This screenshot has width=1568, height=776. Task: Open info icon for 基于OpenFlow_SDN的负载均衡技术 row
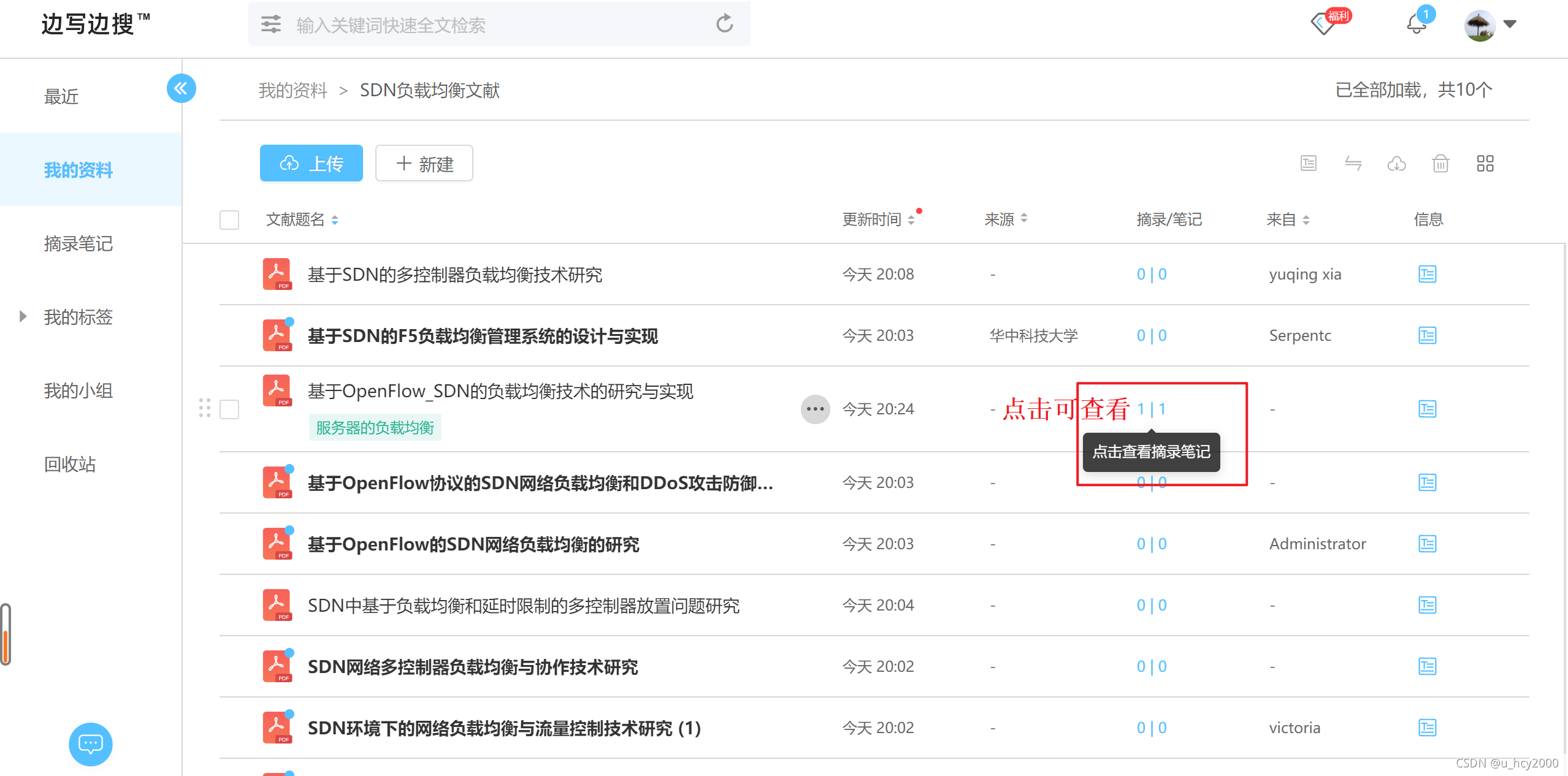pos(1428,409)
